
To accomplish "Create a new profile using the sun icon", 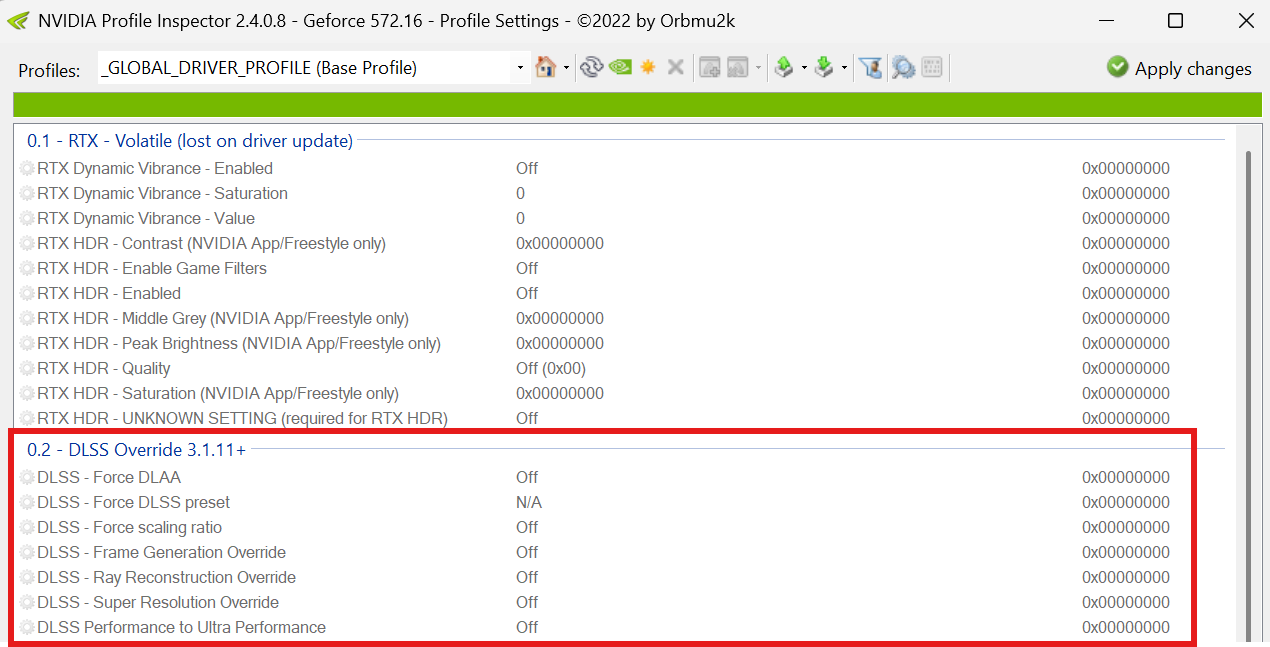I will tap(648, 67).
